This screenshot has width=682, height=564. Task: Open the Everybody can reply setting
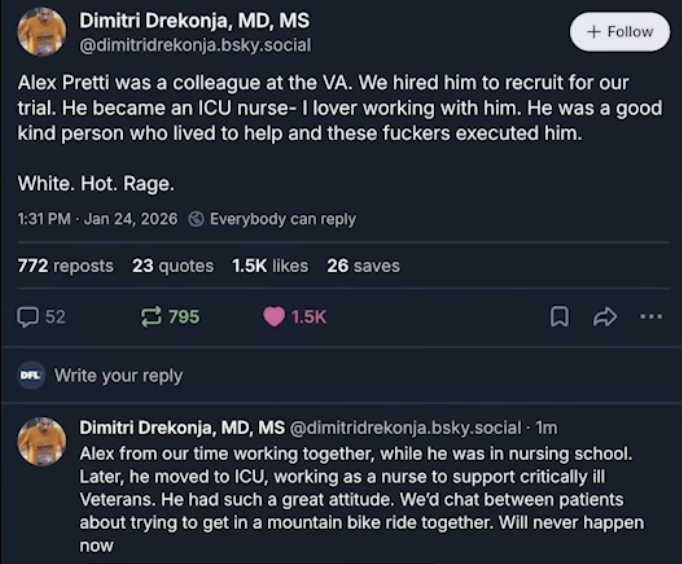pyautogui.click(x=282, y=219)
